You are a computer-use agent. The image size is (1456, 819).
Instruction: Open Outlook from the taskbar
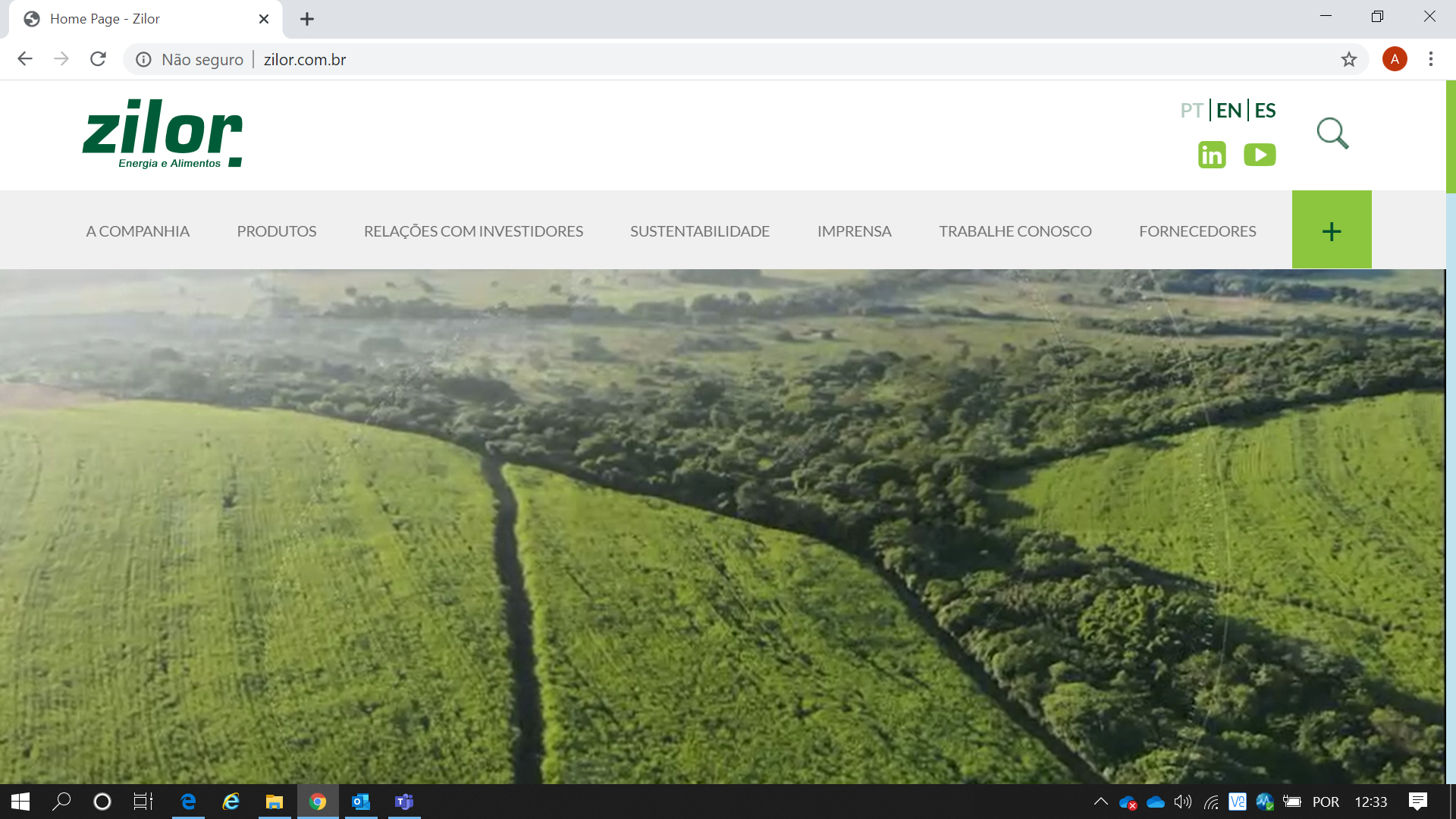tap(361, 802)
